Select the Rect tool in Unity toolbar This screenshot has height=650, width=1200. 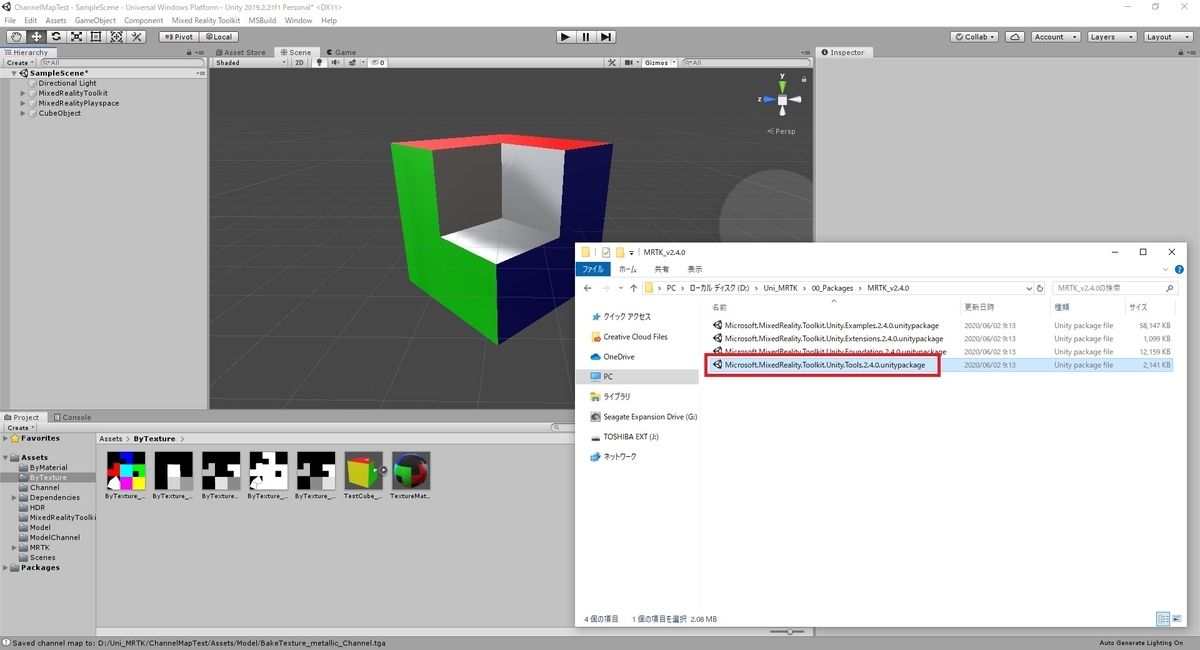click(96, 37)
